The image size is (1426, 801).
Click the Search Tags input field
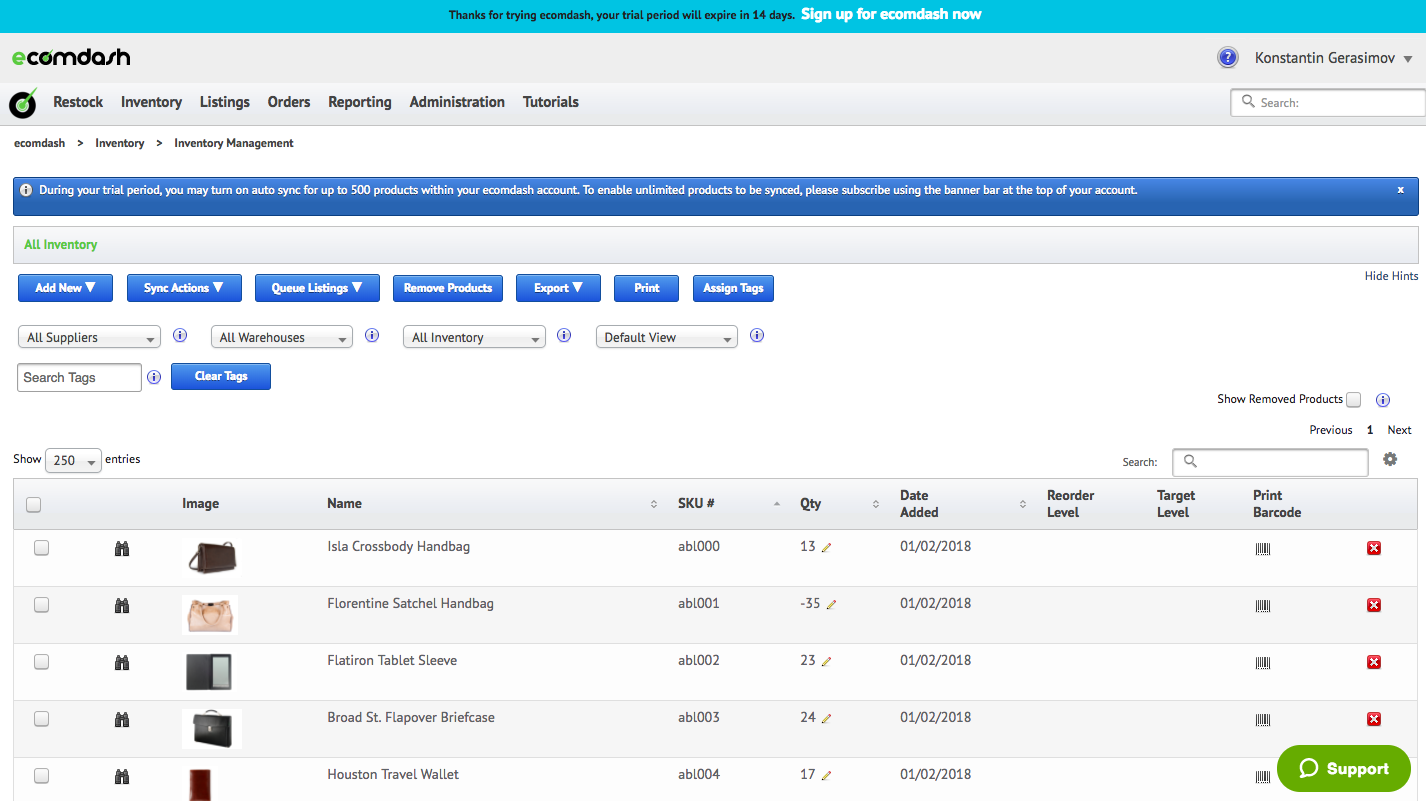click(79, 378)
